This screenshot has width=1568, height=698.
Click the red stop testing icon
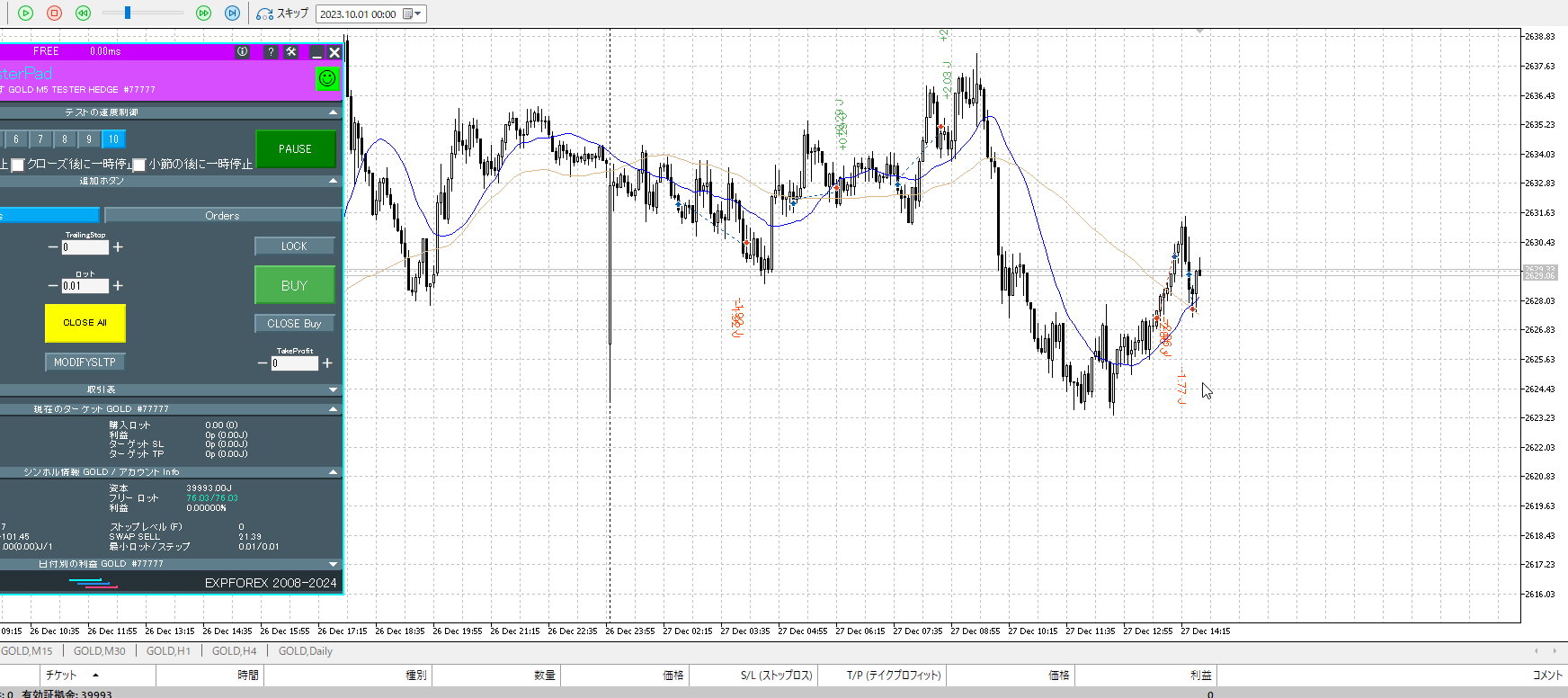click(x=54, y=13)
